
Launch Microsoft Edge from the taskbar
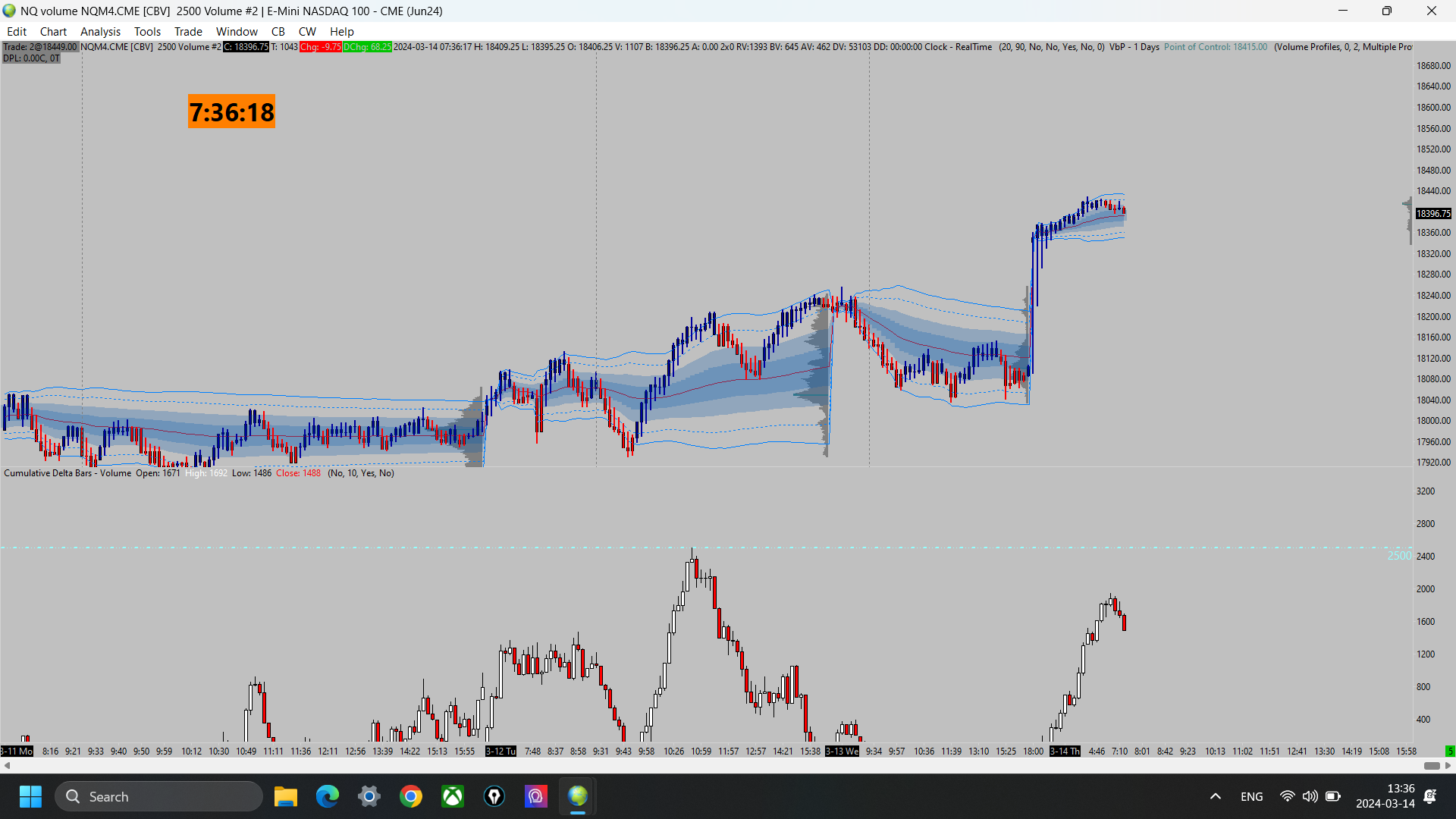(x=328, y=796)
